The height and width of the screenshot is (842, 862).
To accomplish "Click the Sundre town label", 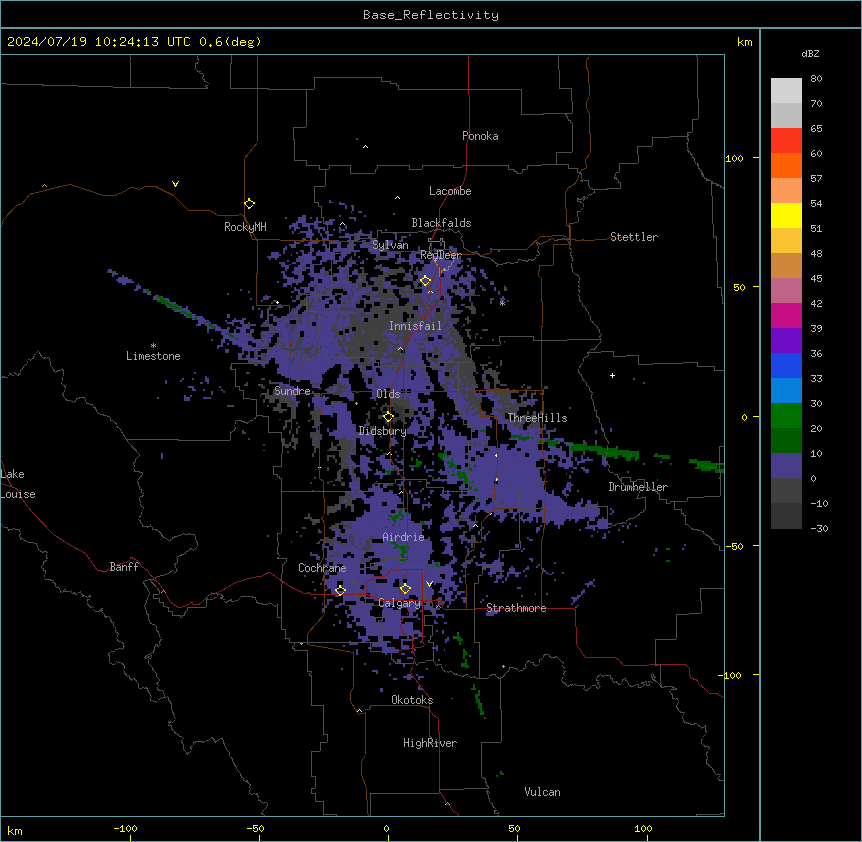I will click(x=292, y=391).
